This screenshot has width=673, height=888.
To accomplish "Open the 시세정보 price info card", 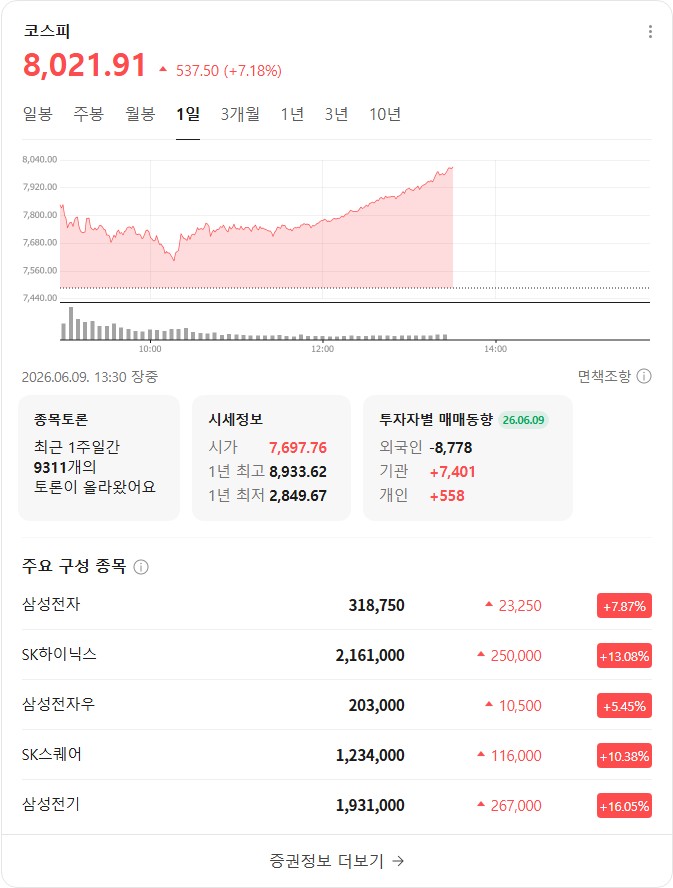I will coord(271,458).
